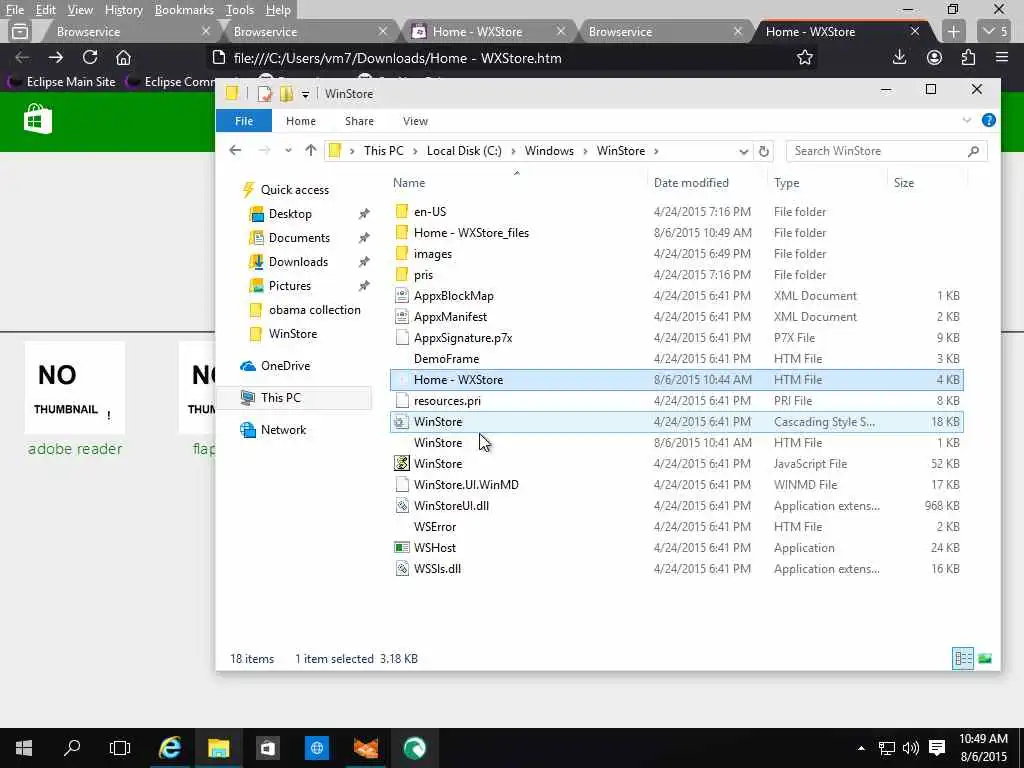Bookmark this page with star icon

pos(805,57)
